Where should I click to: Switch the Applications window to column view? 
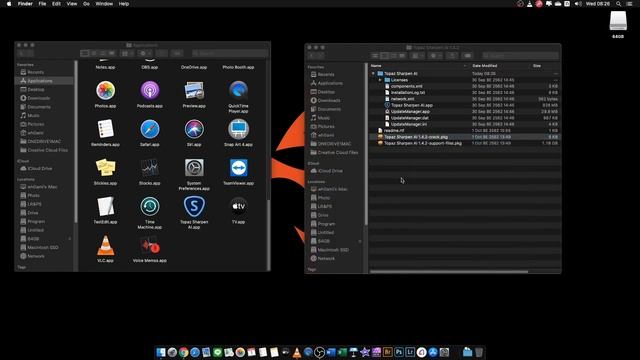(103, 53)
